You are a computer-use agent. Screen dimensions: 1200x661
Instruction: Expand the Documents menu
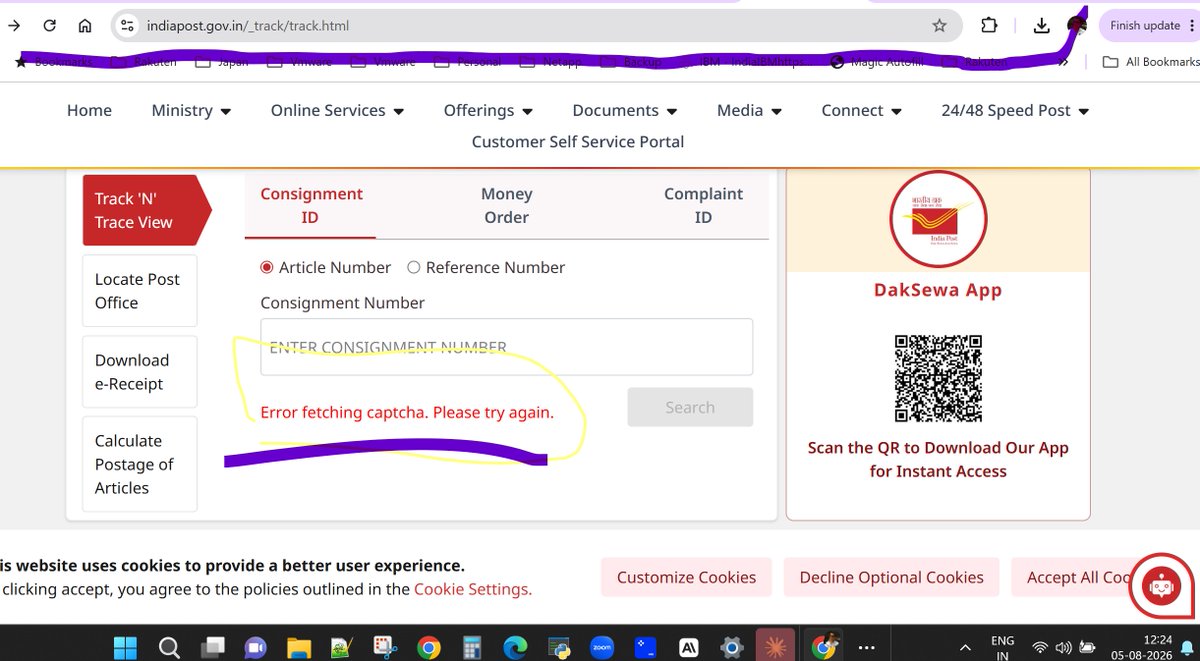coord(625,111)
